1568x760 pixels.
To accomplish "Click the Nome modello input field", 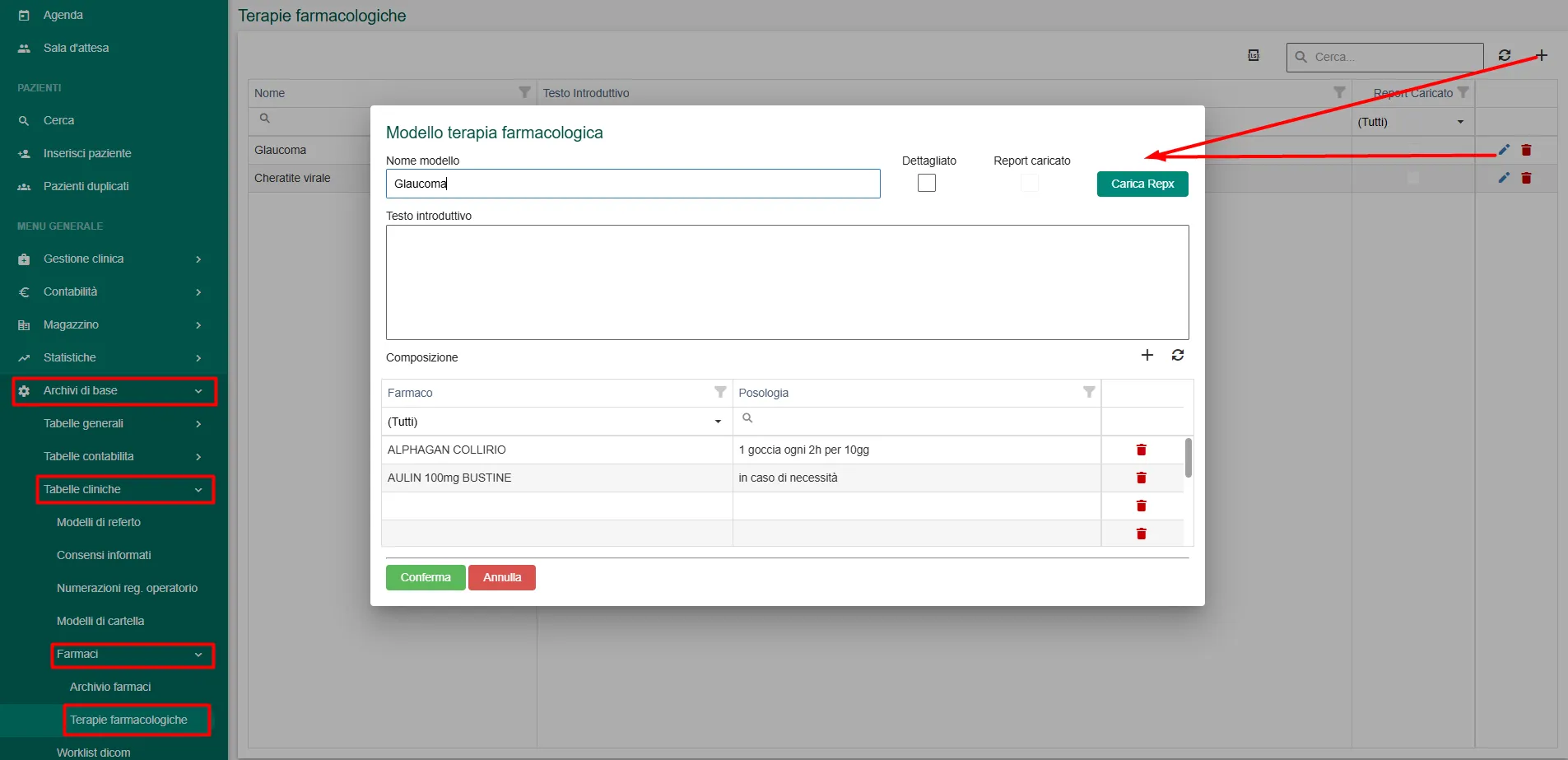I will coord(633,184).
